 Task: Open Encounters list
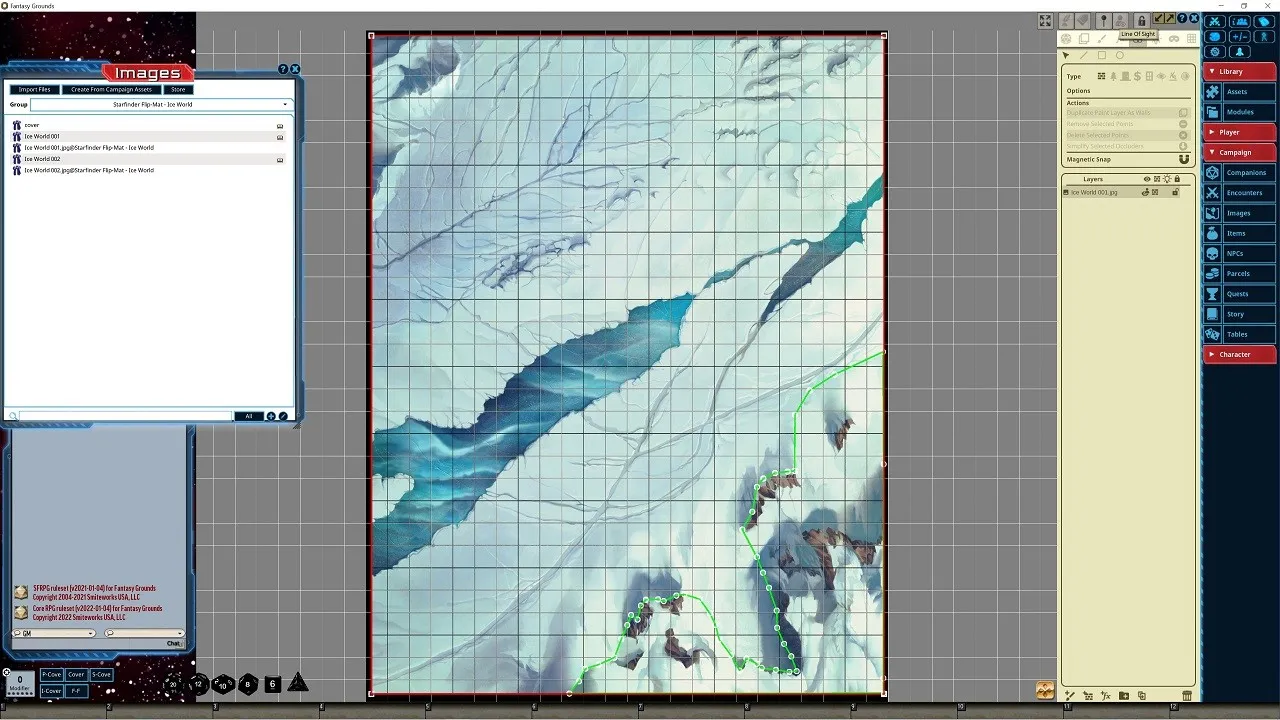[x=1239, y=193]
